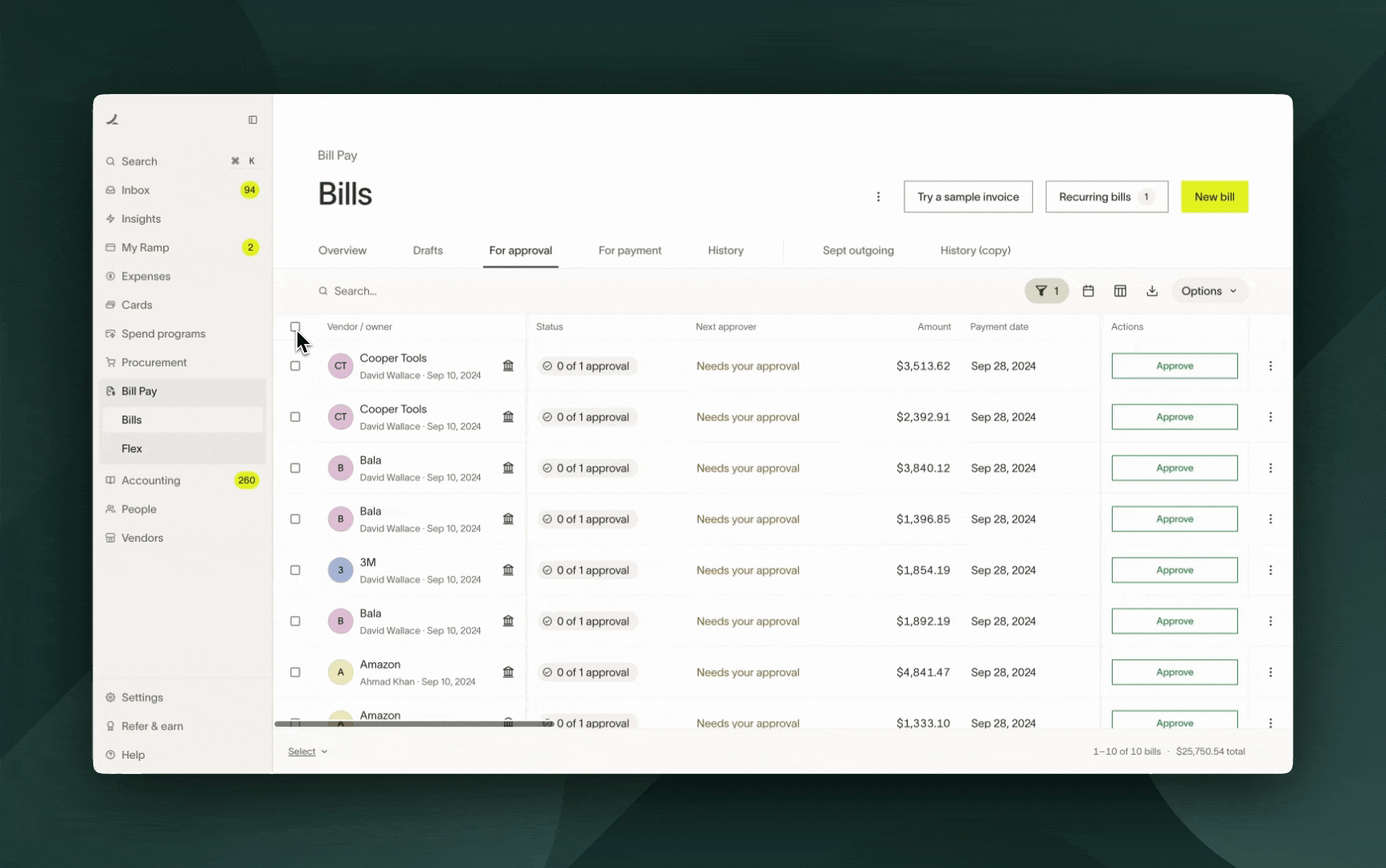Click the bank icon for $3,840.12 bill
The height and width of the screenshot is (868, 1386).
508,468
